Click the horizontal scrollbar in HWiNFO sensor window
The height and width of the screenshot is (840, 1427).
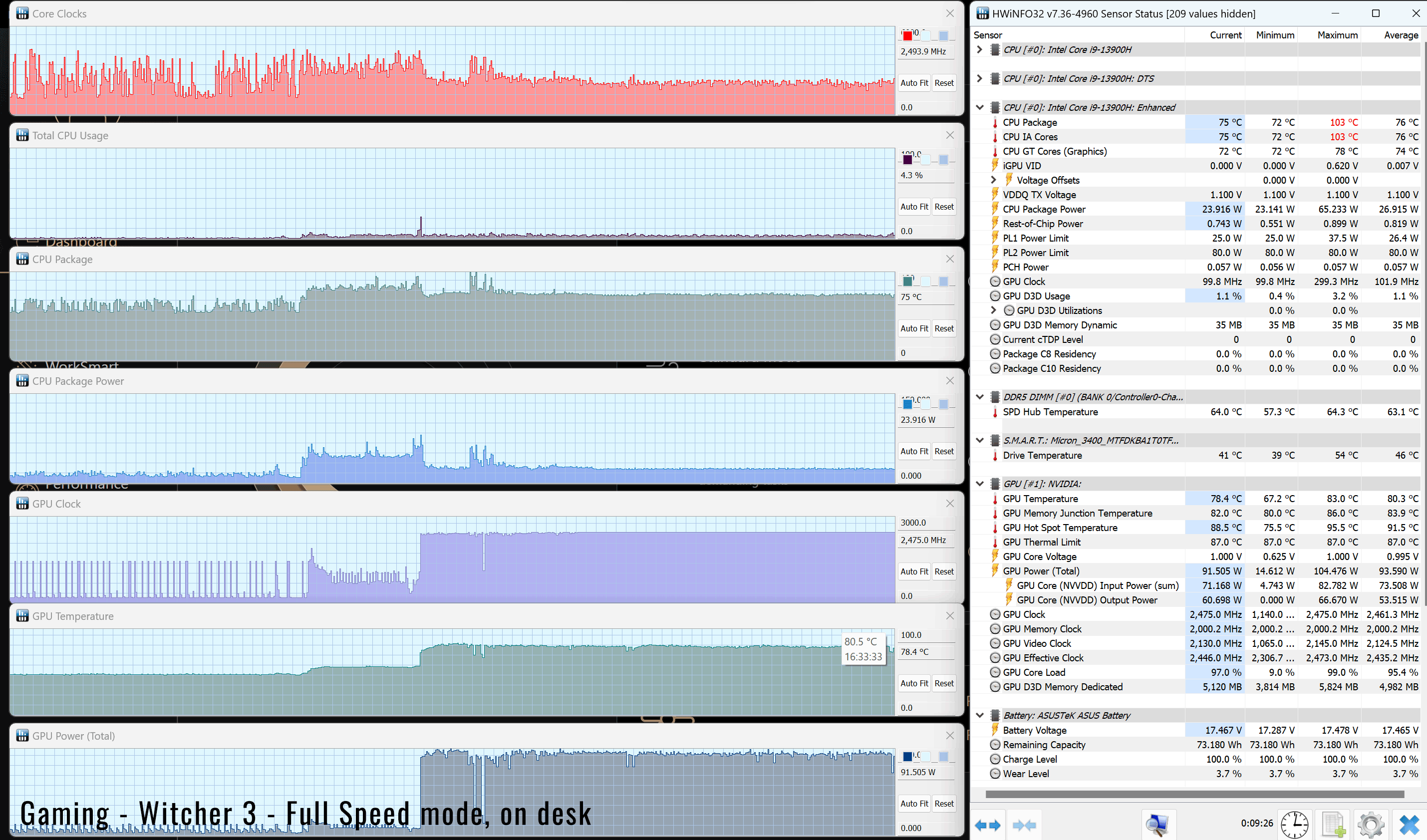1194,794
